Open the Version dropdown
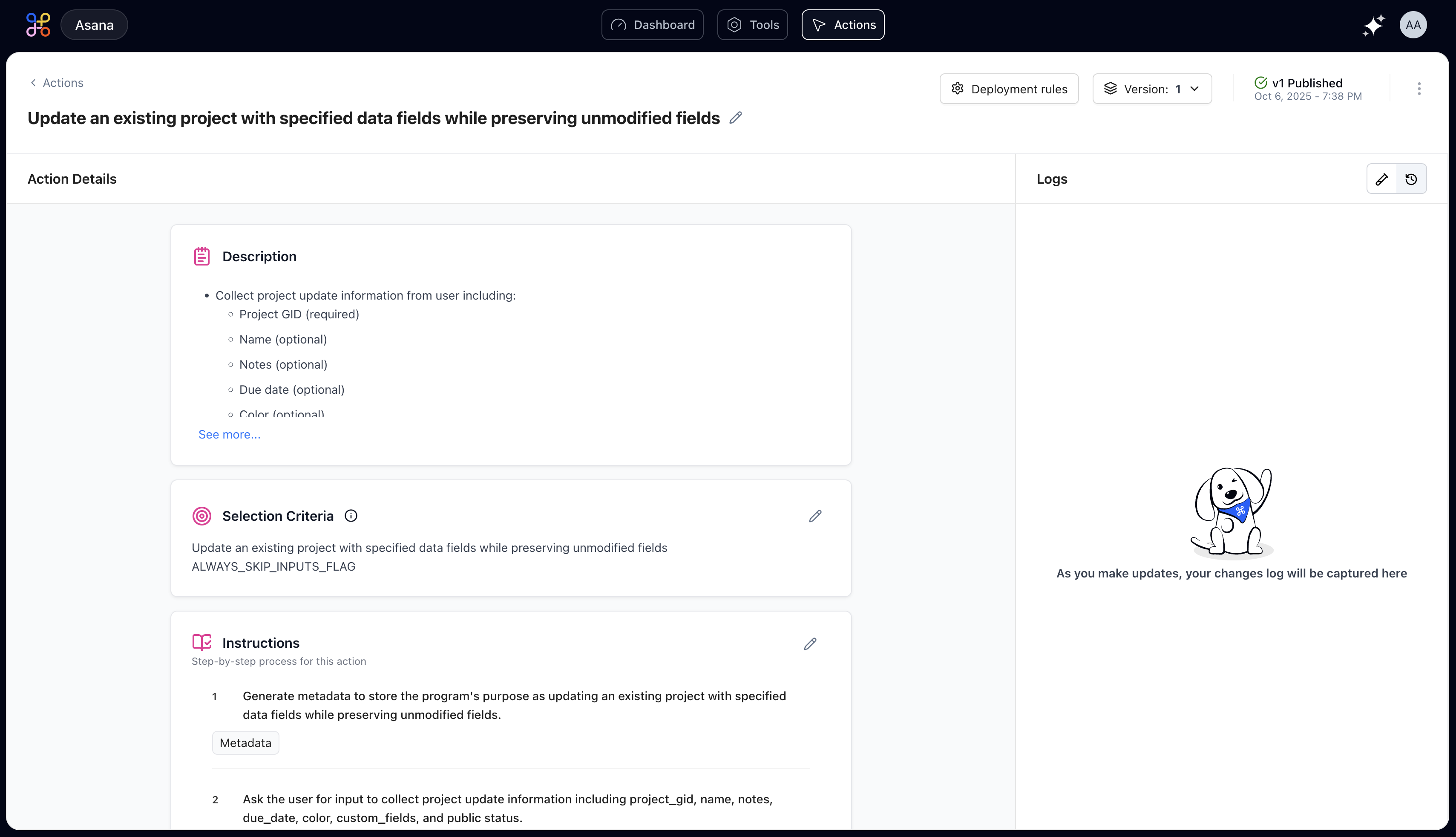The width and height of the screenshot is (1456, 837). pyautogui.click(x=1151, y=89)
